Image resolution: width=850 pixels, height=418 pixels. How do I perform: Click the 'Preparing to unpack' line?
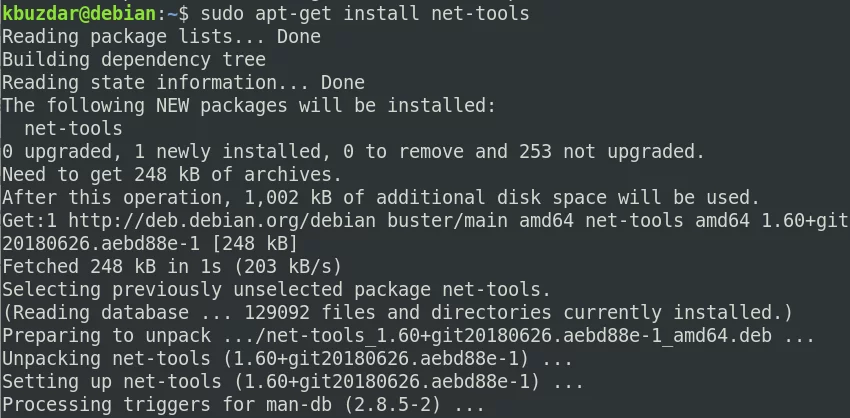click(408, 336)
